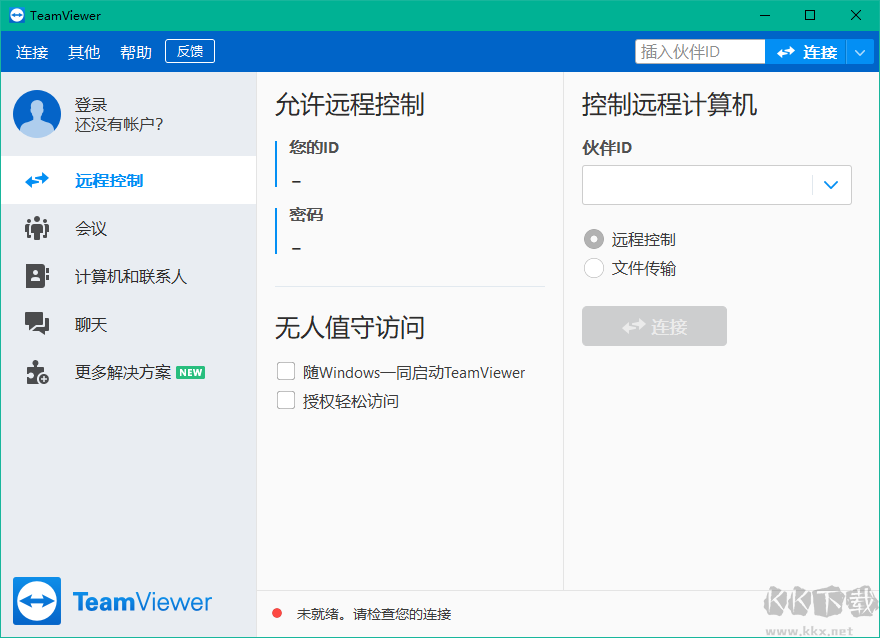Enable 随Windows一同启动TeamViewer
The height and width of the screenshot is (638, 880).
pyautogui.click(x=286, y=371)
